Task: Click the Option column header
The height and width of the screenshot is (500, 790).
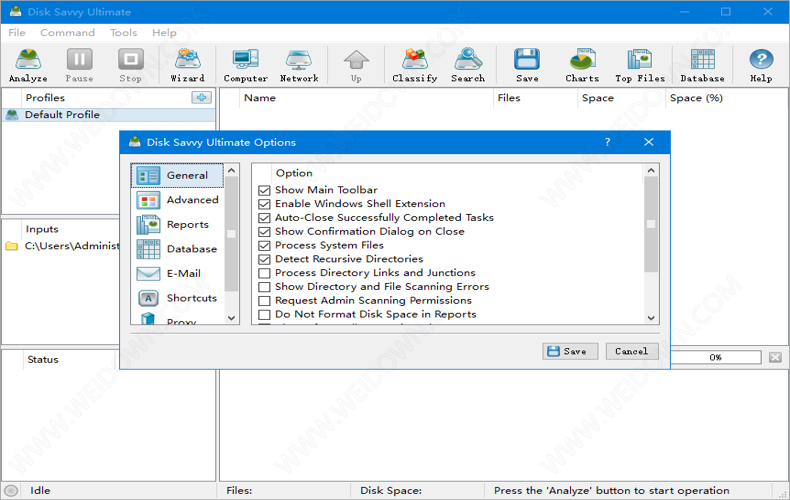Action: 294,173
